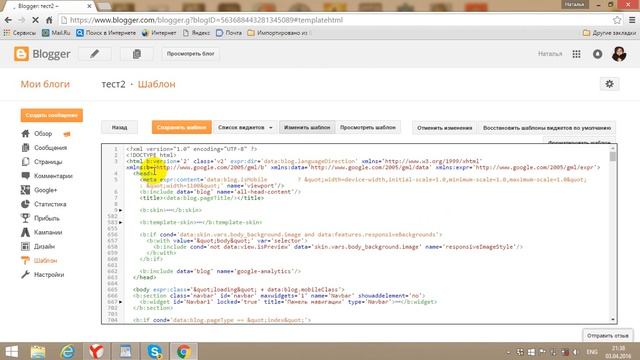Click restore widget templates default button
Image resolution: width=640 pixels, height=360 pixels.
tap(547, 128)
